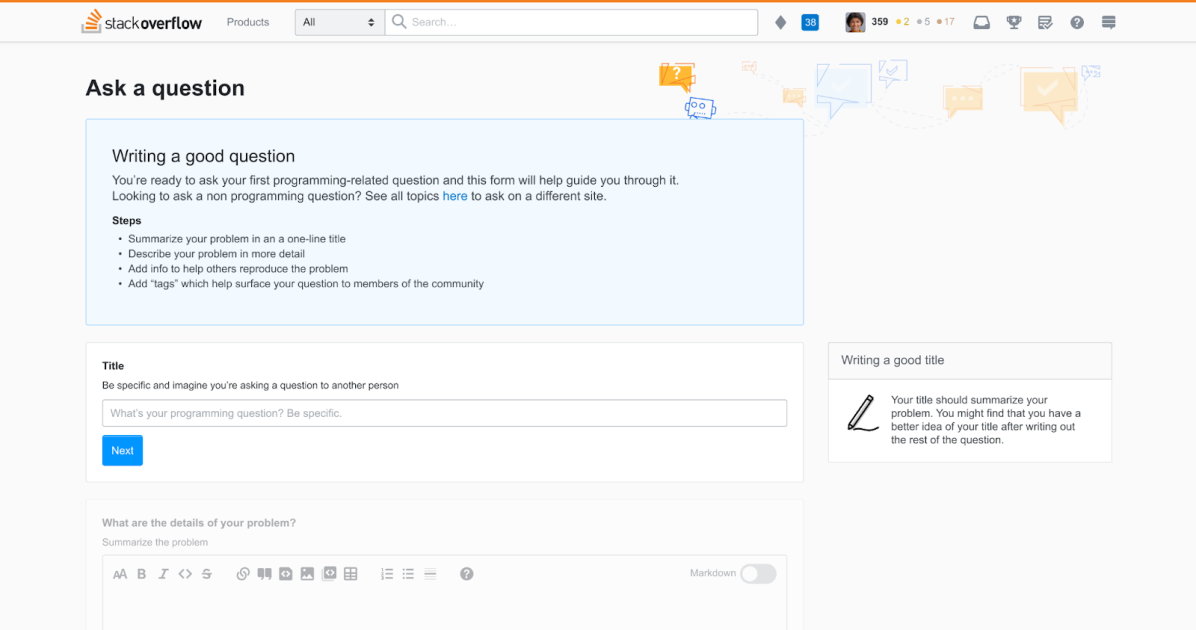The image size is (1196, 630).
Task: Toggle the Markdown switch
Action: (x=758, y=574)
